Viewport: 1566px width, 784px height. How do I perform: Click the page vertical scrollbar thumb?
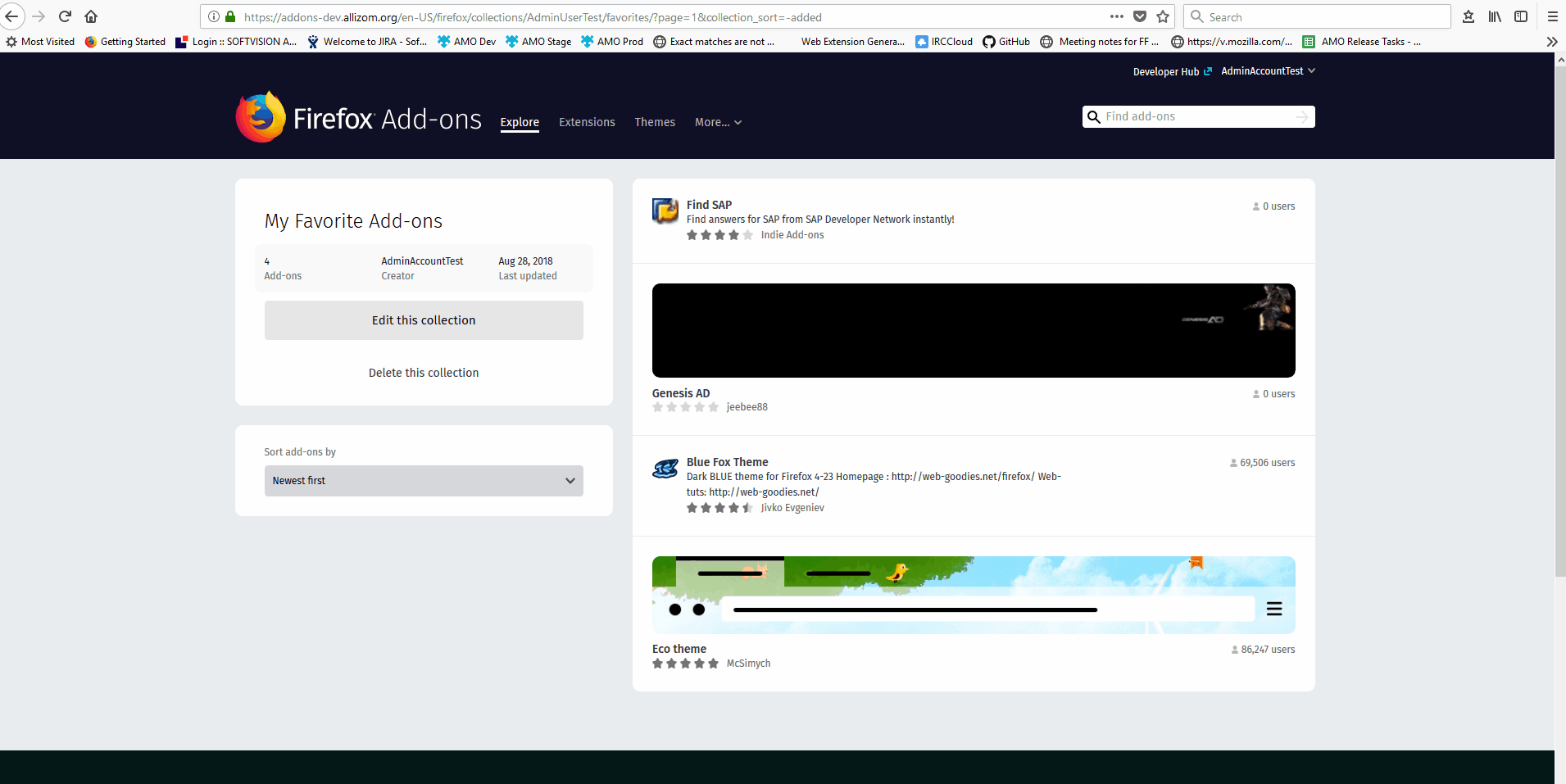click(x=1560, y=319)
